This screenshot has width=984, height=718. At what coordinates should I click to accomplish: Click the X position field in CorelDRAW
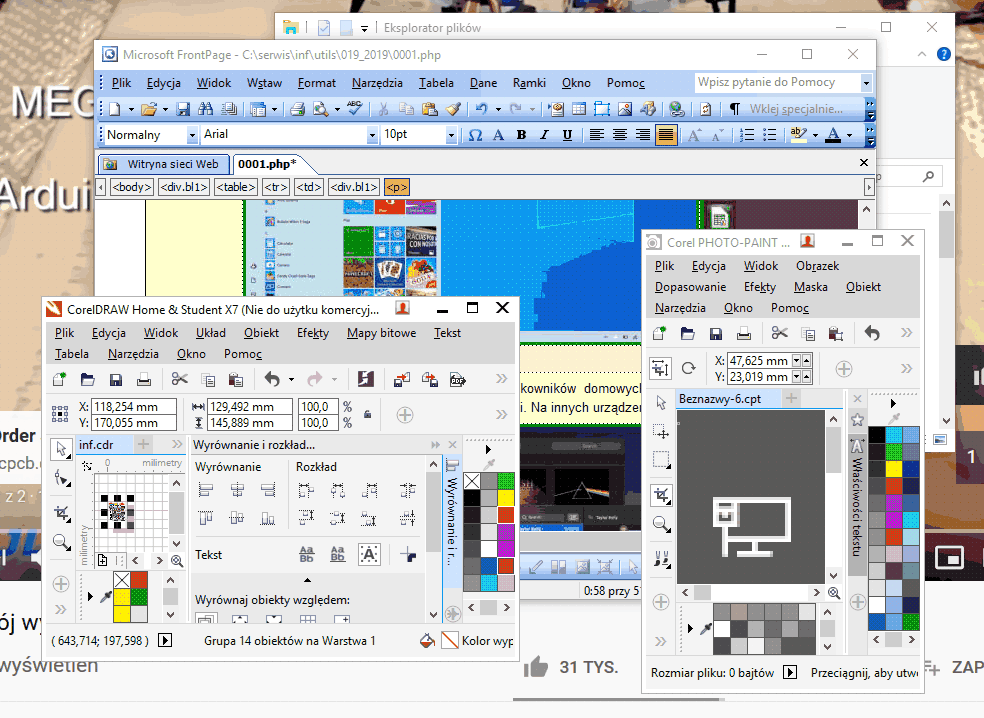click(x=134, y=407)
